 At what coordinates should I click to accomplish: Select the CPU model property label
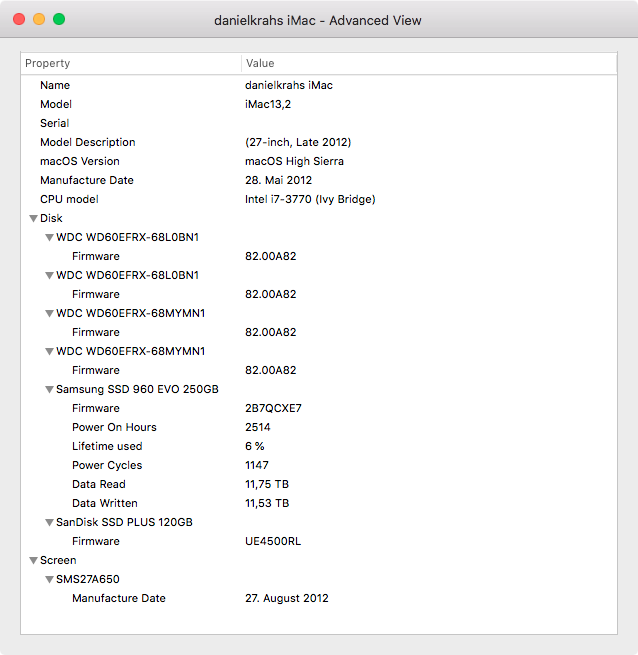pyautogui.click(x=69, y=199)
